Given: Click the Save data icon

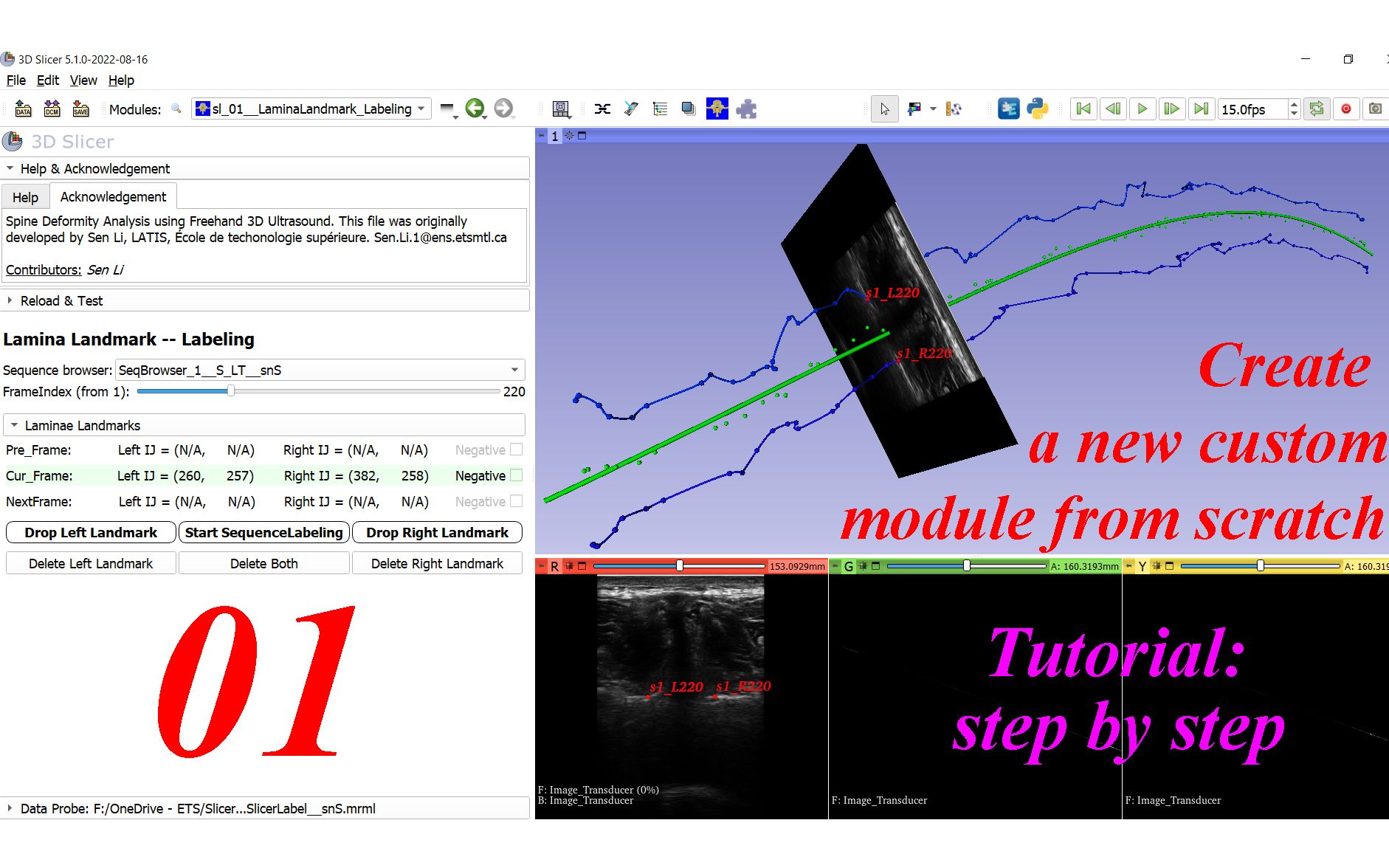Looking at the screenshot, I should 80,108.
